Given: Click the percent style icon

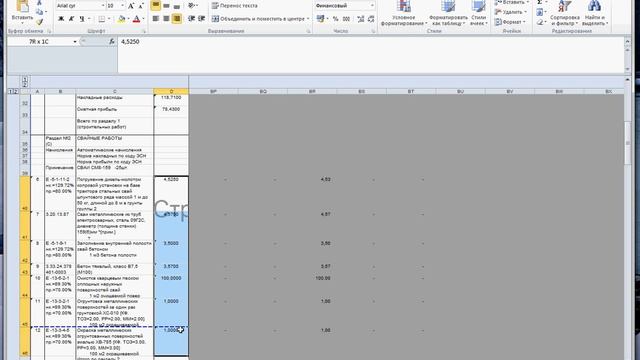Looking at the screenshot, I should click(x=336, y=19).
